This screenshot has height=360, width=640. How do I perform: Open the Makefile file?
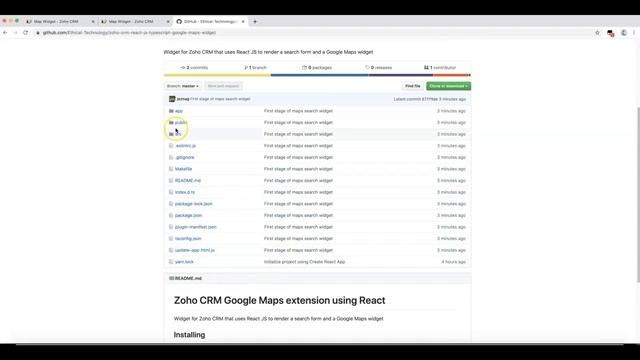click(183, 169)
